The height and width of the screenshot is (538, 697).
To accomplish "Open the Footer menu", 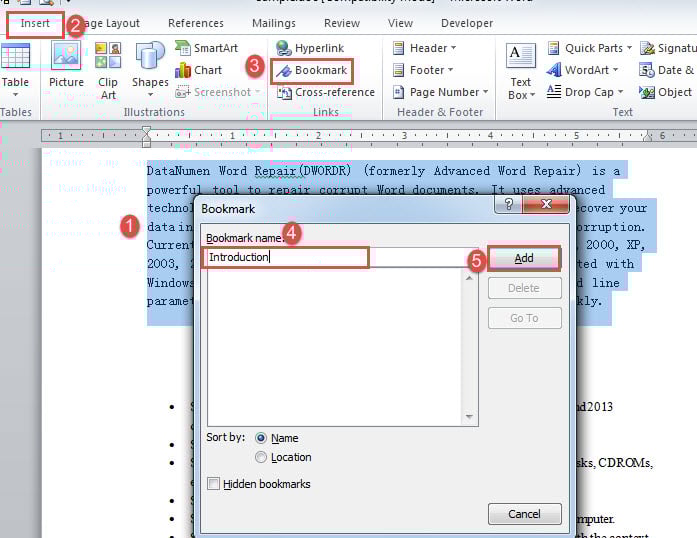I will (423, 70).
